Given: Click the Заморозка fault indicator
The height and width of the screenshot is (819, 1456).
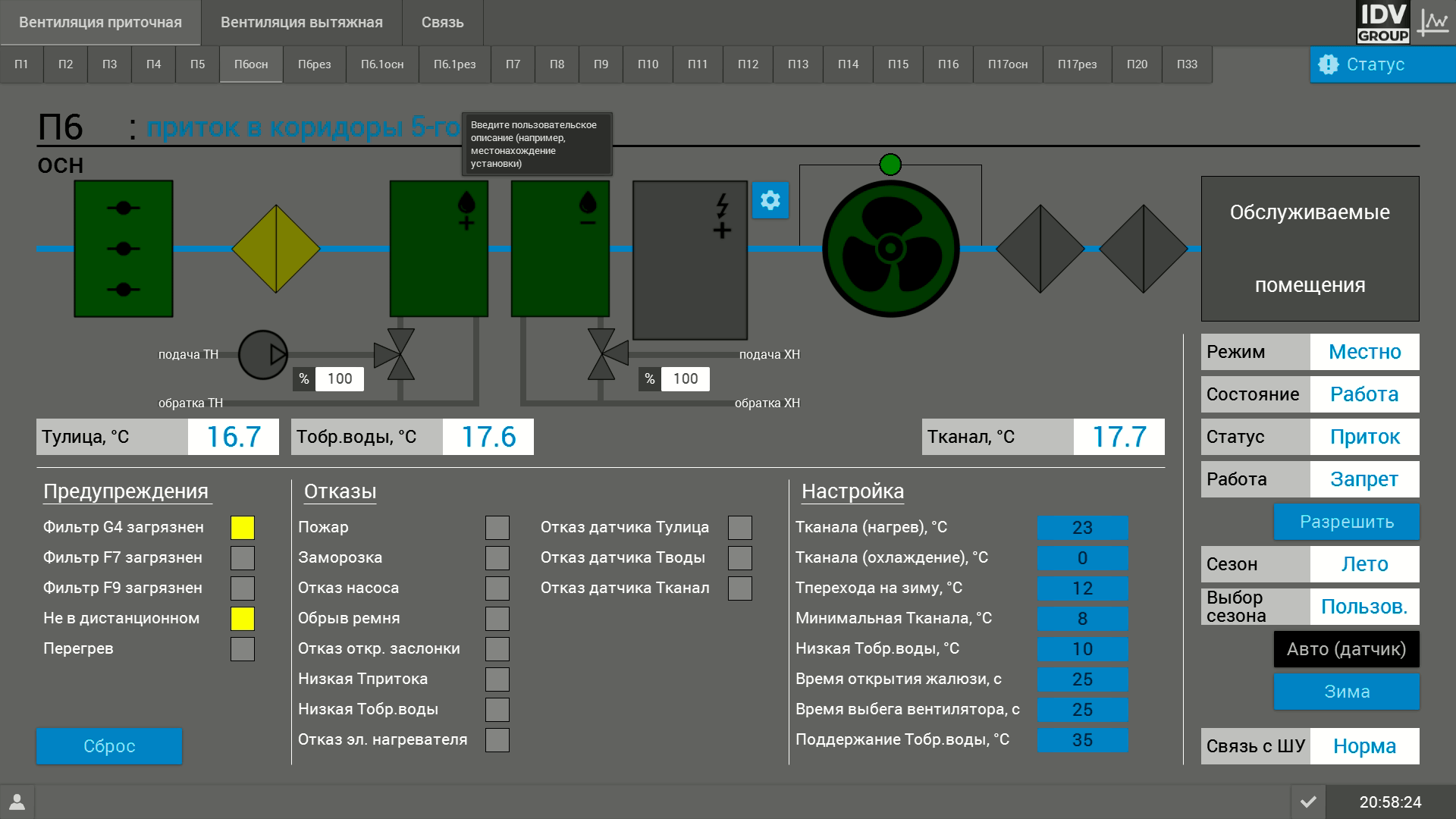Looking at the screenshot, I should coord(497,558).
